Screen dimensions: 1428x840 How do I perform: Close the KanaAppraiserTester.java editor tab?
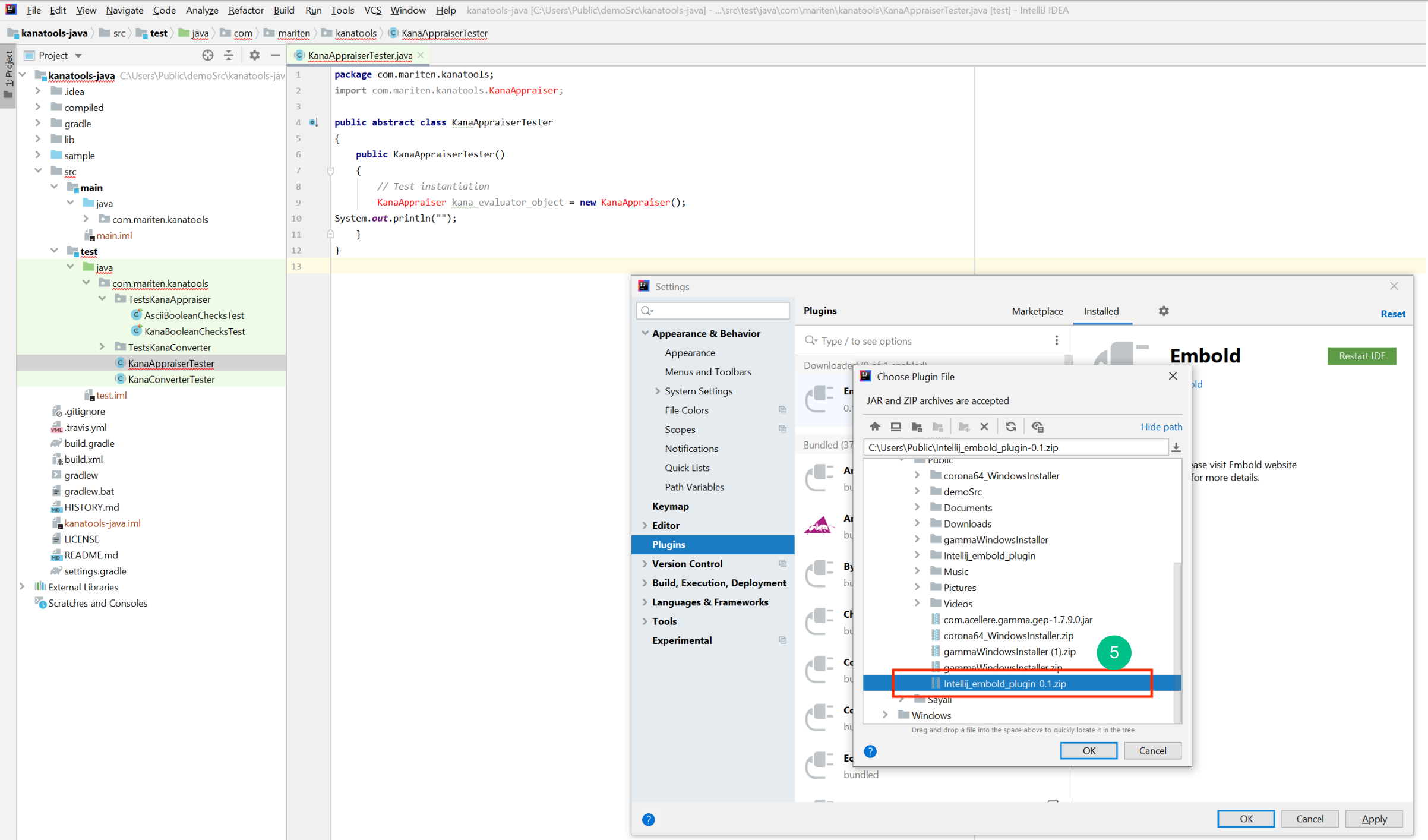point(421,55)
